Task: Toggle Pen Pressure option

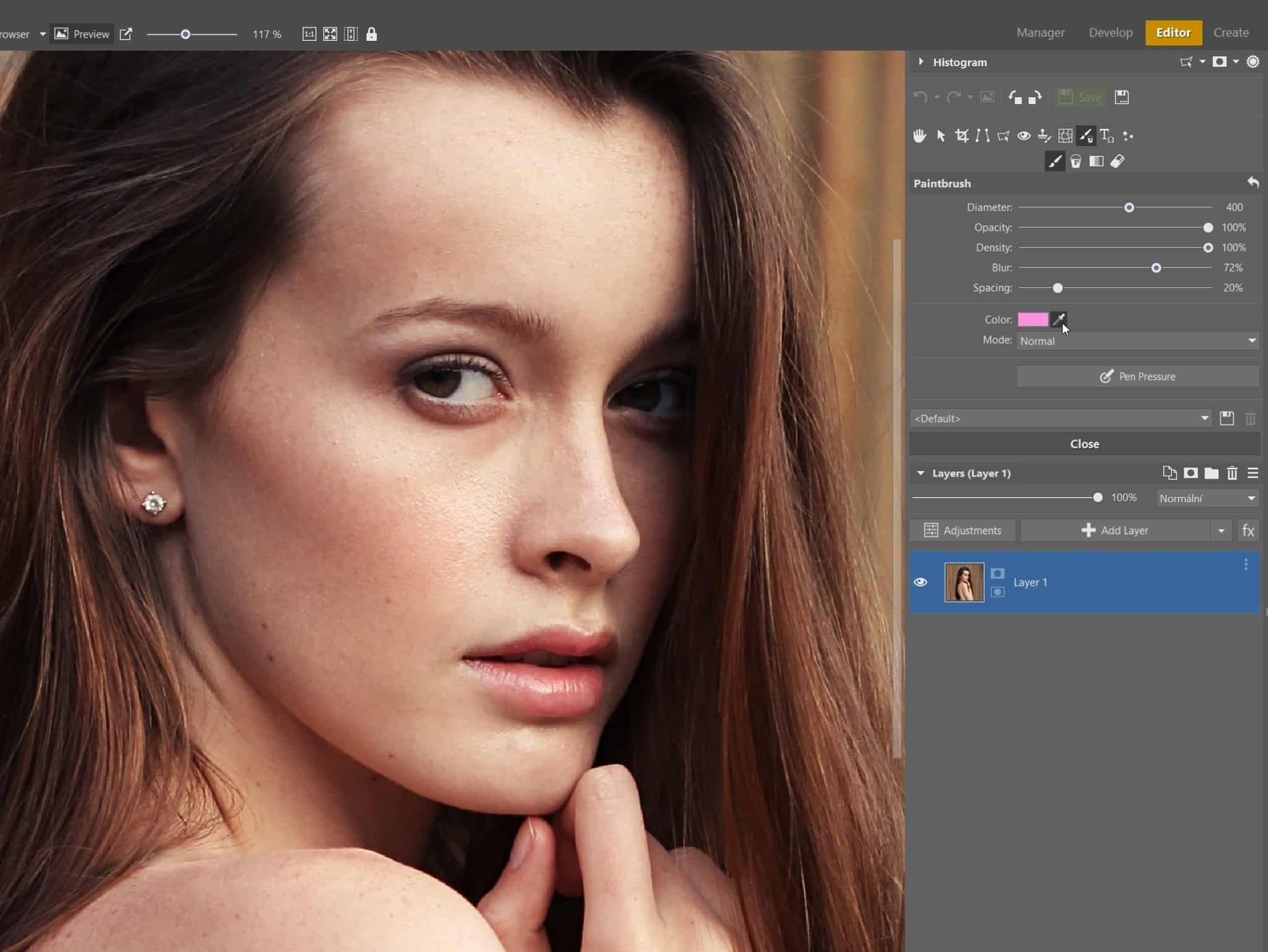Action: (1137, 376)
